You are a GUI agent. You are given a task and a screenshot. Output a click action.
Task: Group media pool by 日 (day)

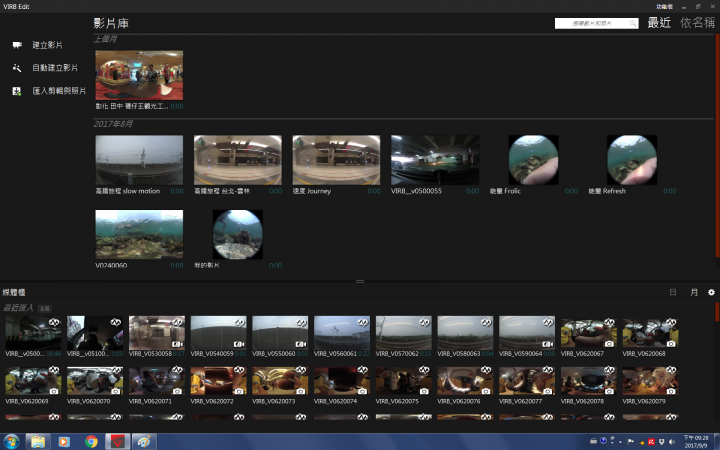[x=673, y=292]
